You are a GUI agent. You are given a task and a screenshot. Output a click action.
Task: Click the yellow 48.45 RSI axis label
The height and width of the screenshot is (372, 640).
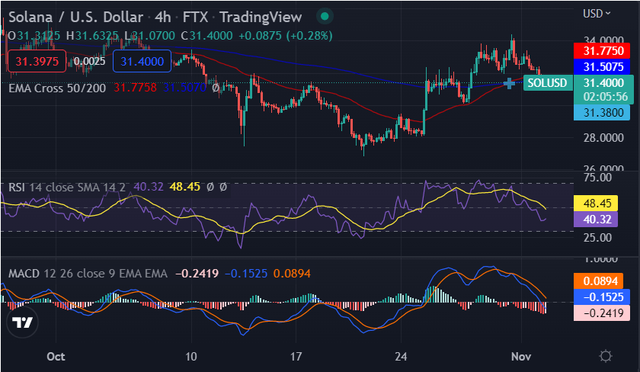point(596,203)
